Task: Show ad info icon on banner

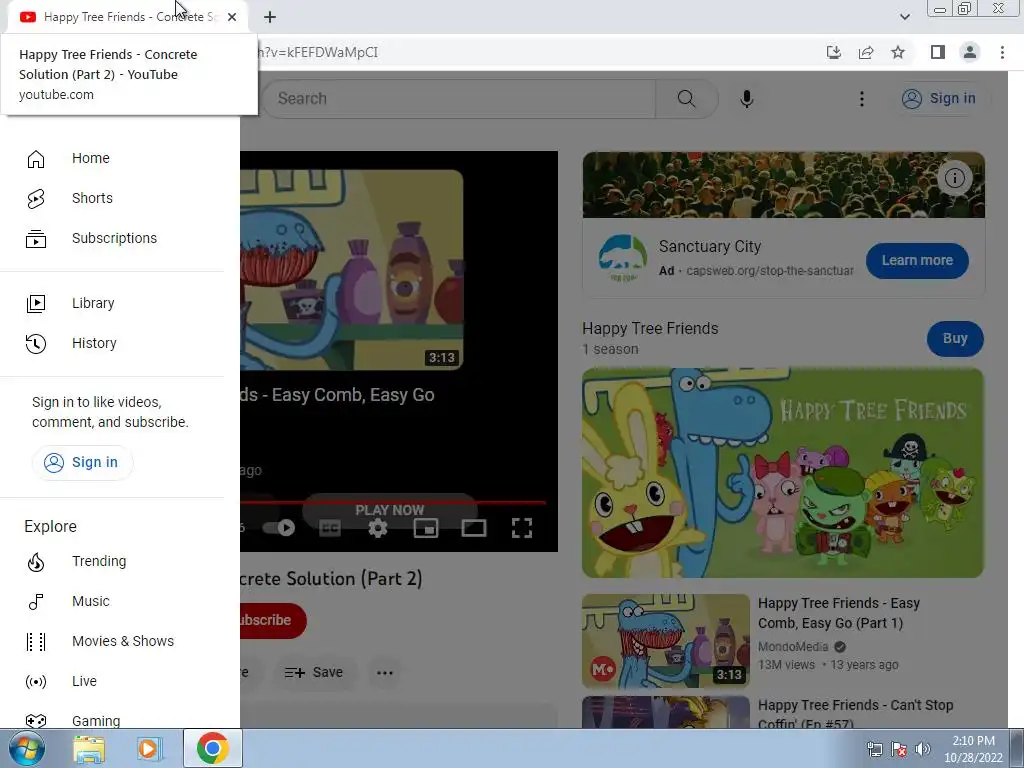Action: click(955, 178)
